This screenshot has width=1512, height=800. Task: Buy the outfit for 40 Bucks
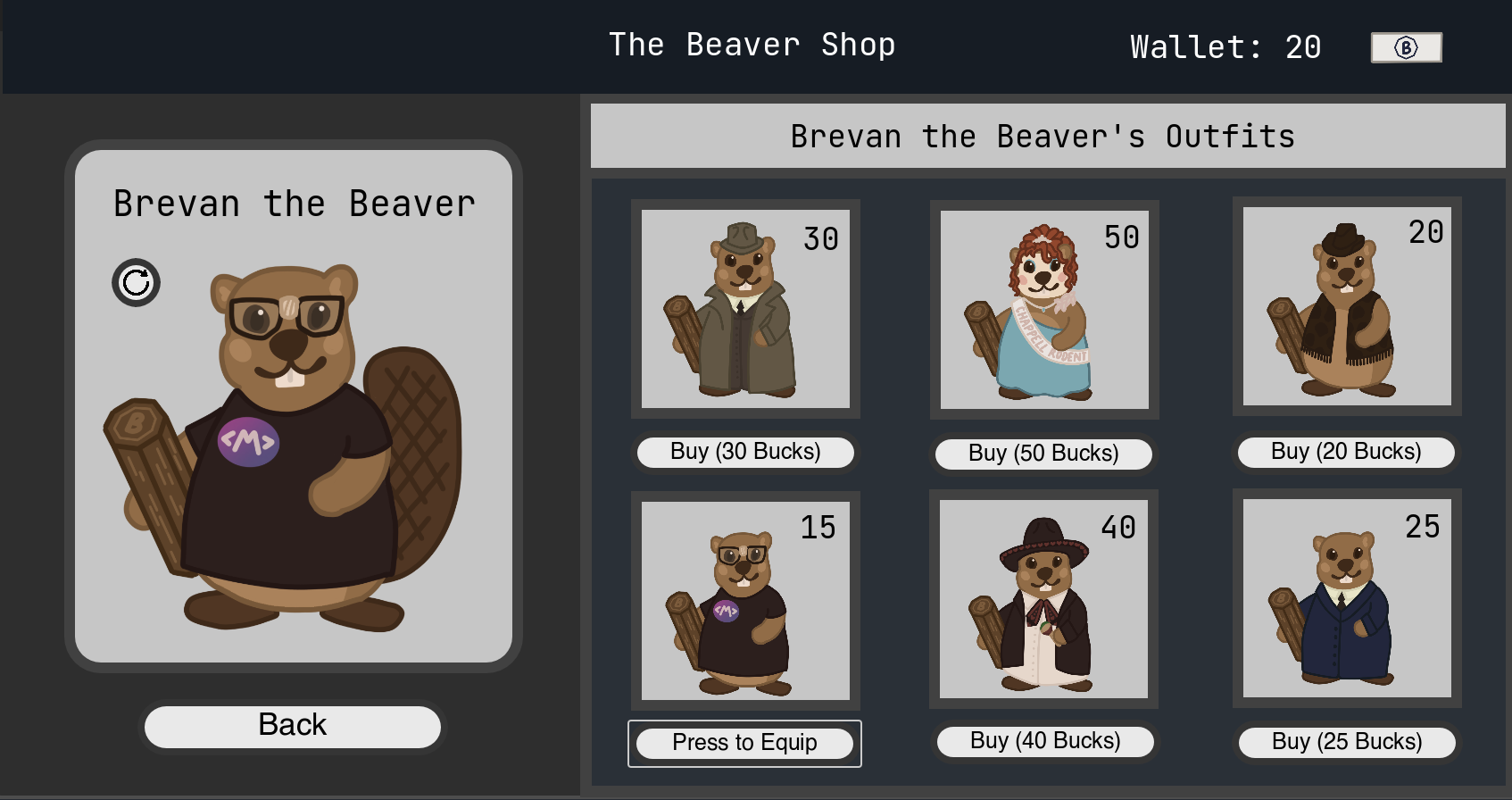click(1045, 741)
